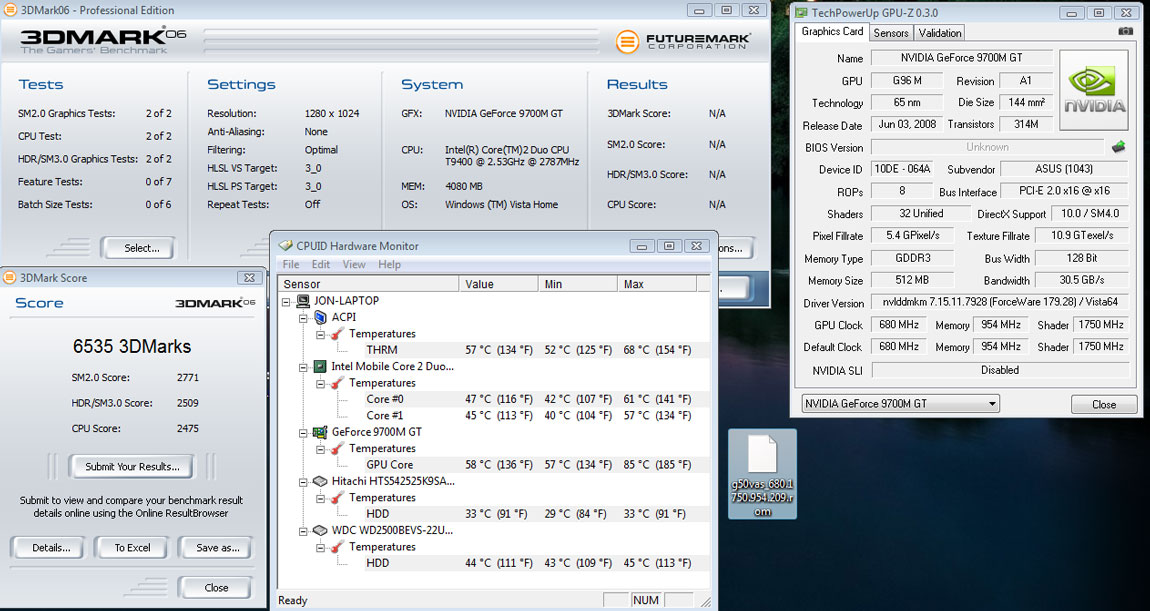Click the JON-LAPTOP computer icon
This screenshot has width=1150, height=611.
(x=303, y=300)
